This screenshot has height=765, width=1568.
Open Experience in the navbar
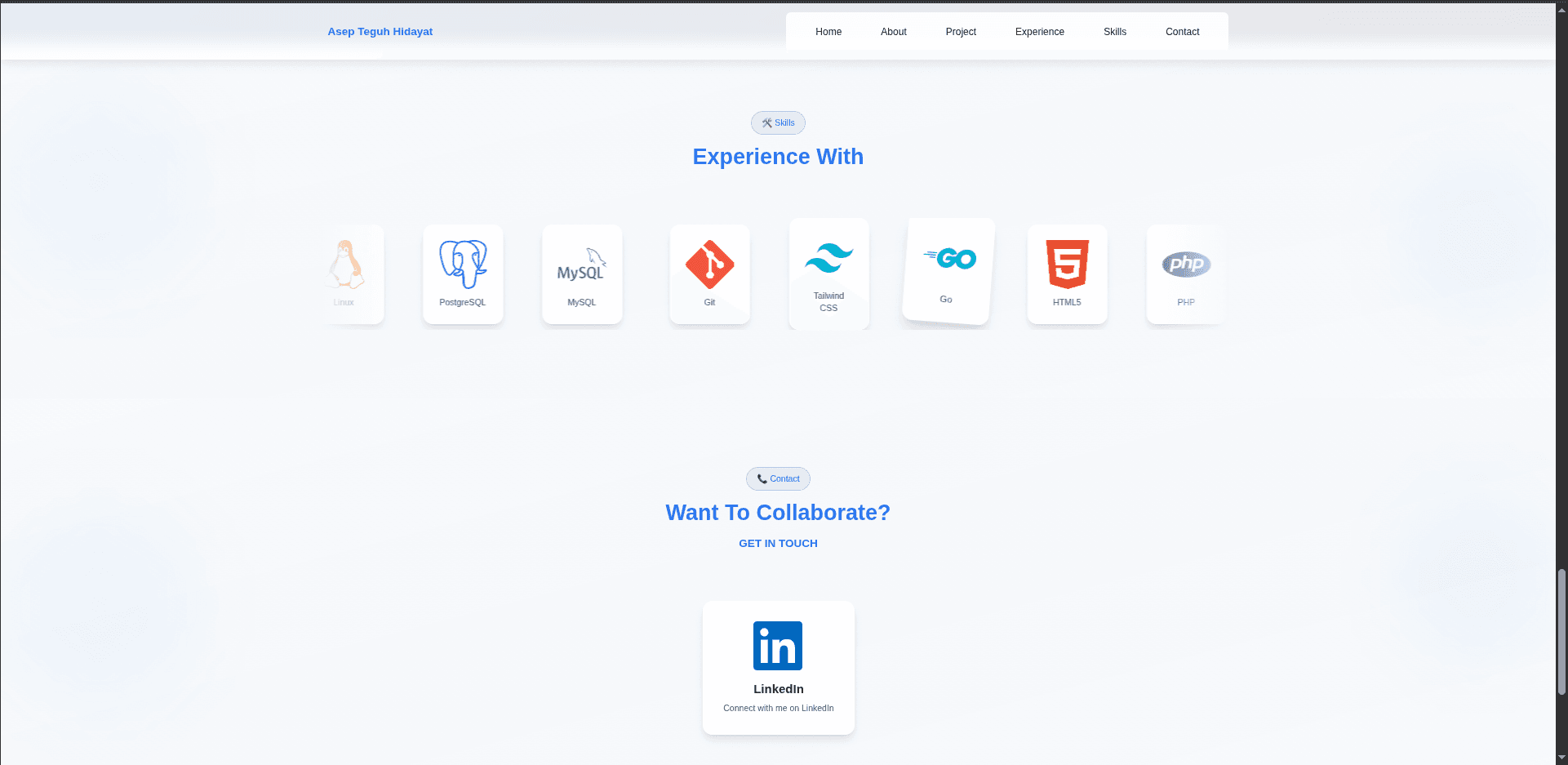1040,32
